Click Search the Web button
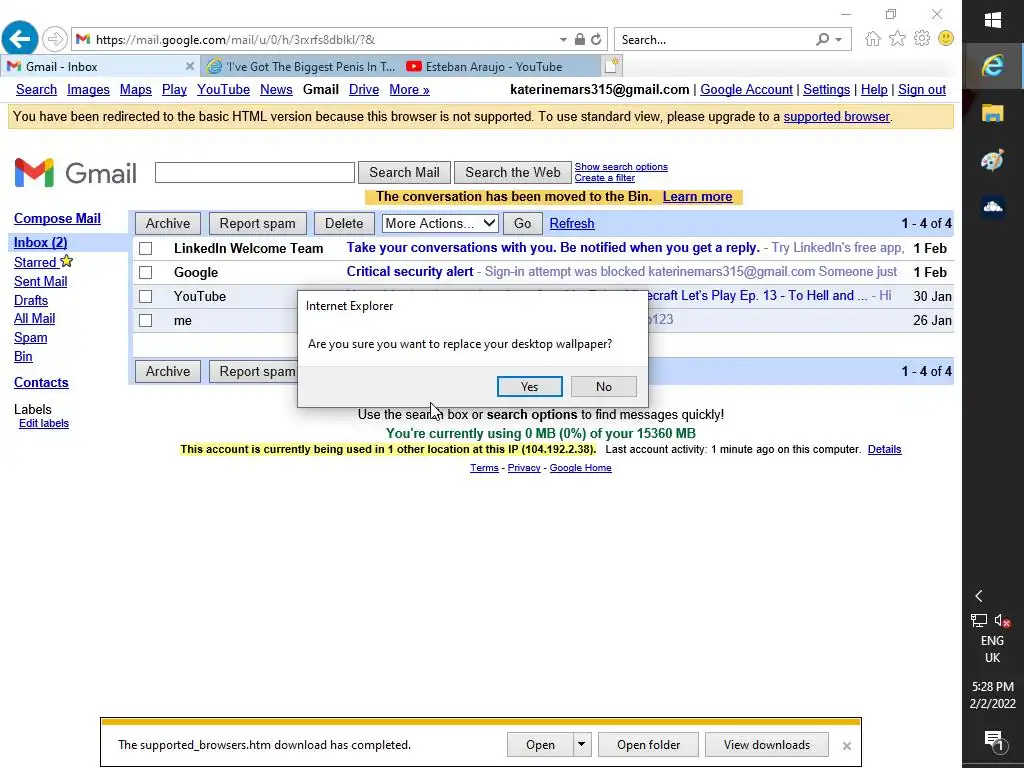1024x768 pixels. click(513, 172)
